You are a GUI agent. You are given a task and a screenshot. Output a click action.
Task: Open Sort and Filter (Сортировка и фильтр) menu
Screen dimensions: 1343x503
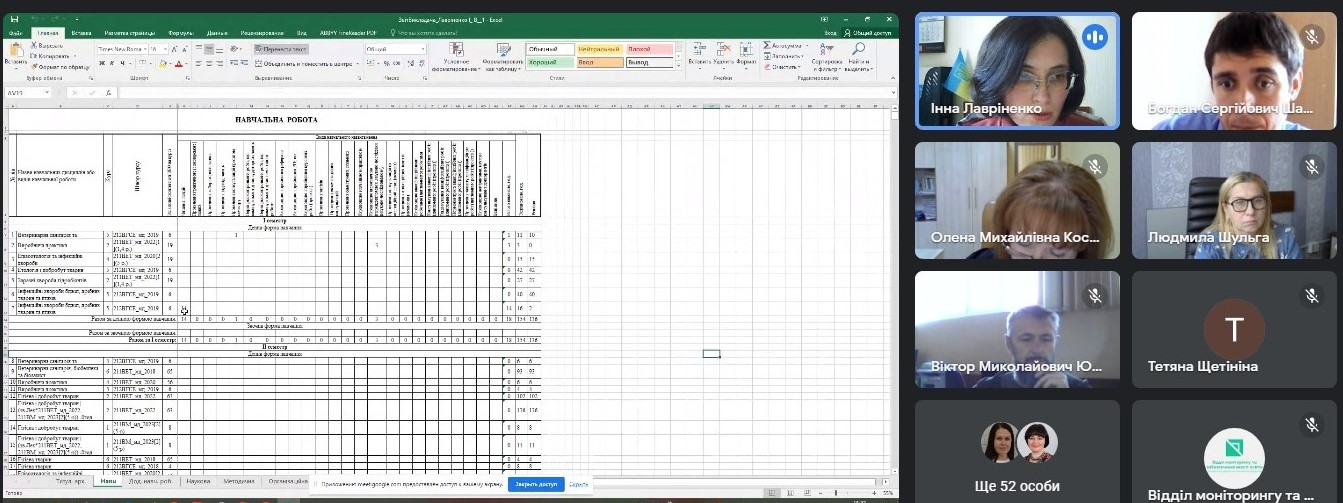827,56
